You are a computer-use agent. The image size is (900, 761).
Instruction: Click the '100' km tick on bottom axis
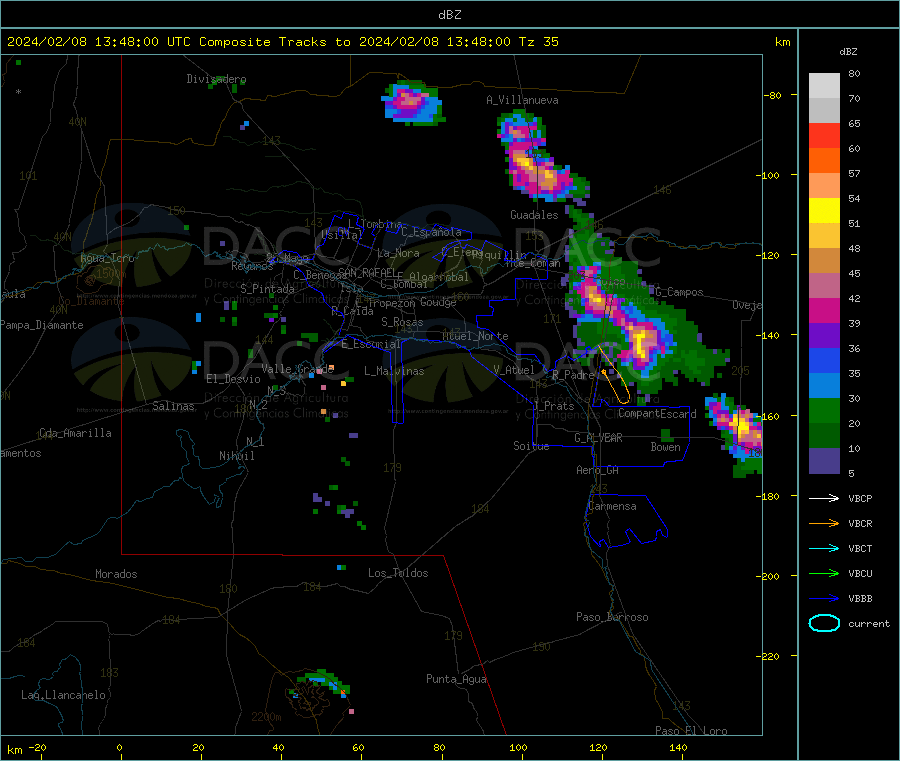click(518, 747)
